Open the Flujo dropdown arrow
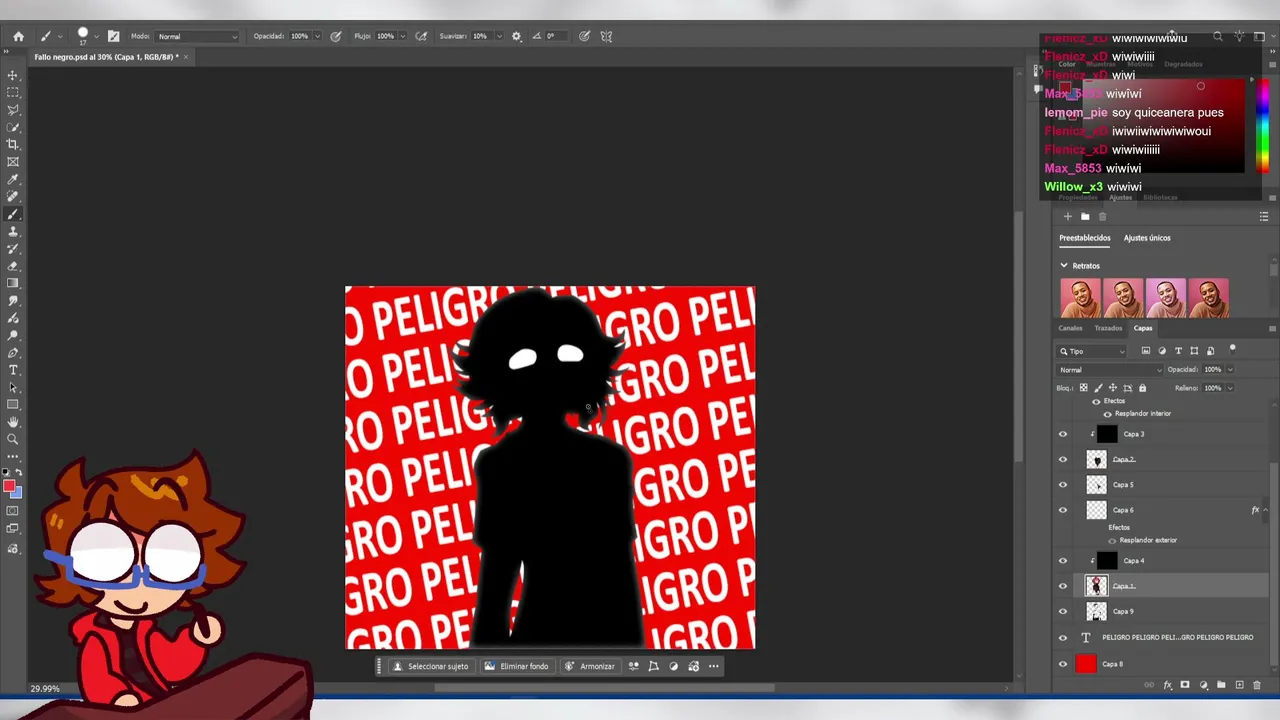The width and height of the screenshot is (1280, 720). pos(403,37)
